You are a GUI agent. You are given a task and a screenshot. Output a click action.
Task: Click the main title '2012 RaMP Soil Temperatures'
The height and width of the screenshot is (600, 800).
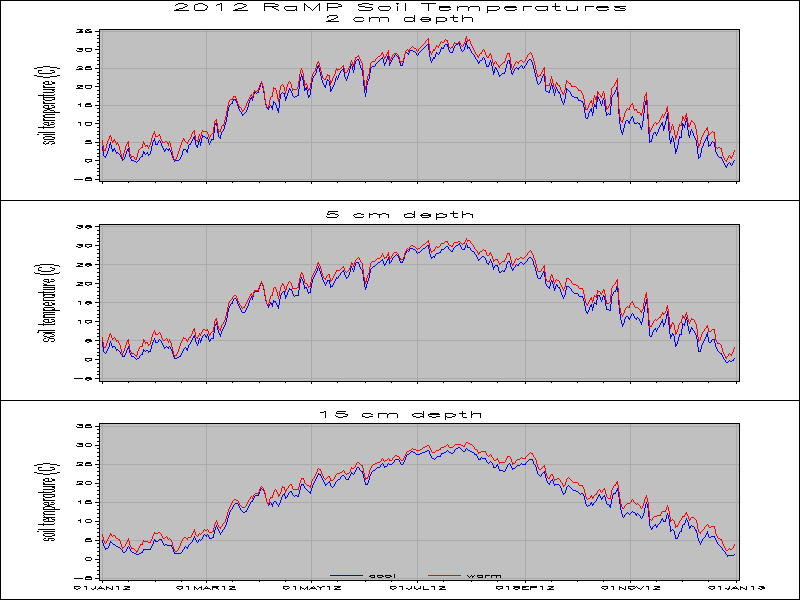point(400,7)
